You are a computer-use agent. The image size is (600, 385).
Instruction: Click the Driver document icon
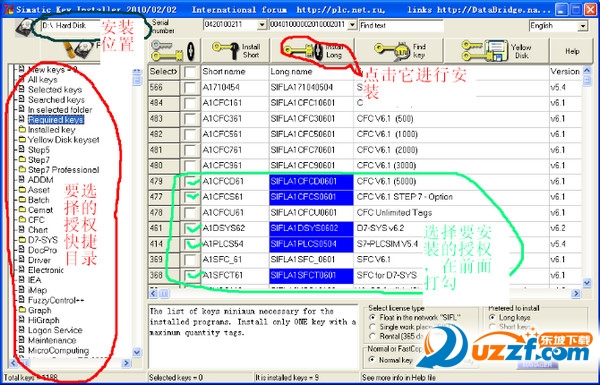[22, 260]
